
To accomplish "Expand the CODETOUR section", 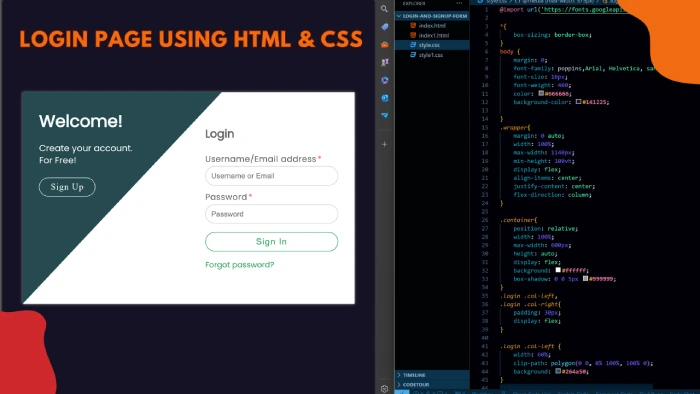I will coord(432,384).
